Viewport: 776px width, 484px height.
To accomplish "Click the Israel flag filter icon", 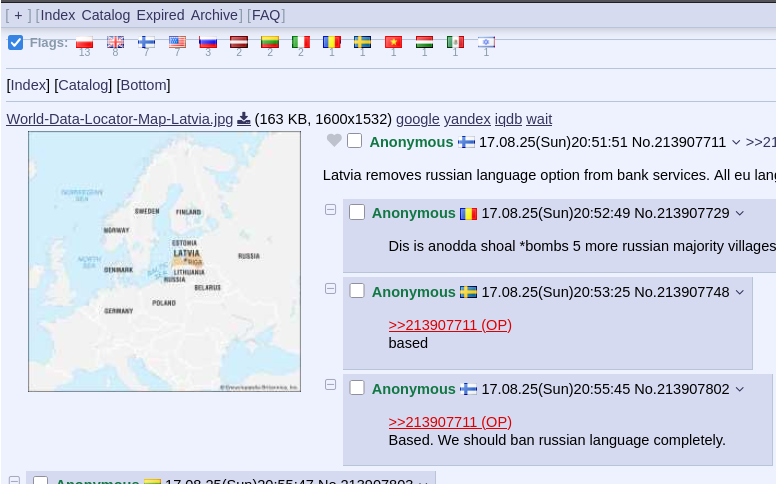I will [486, 43].
